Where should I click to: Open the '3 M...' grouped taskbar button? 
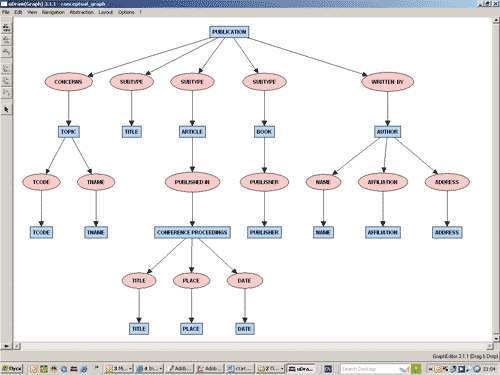tap(119, 369)
